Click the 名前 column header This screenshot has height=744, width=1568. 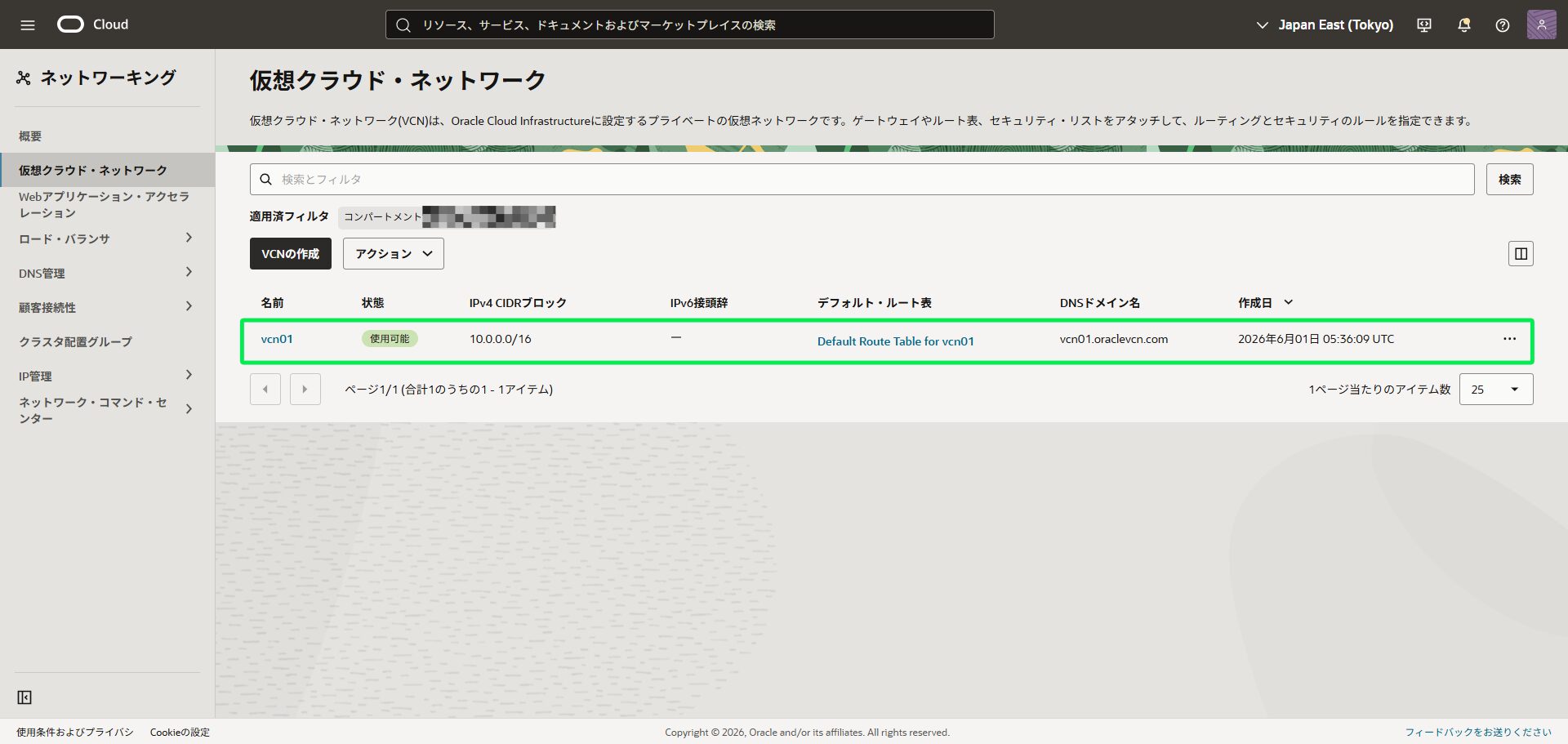[x=273, y=303]
